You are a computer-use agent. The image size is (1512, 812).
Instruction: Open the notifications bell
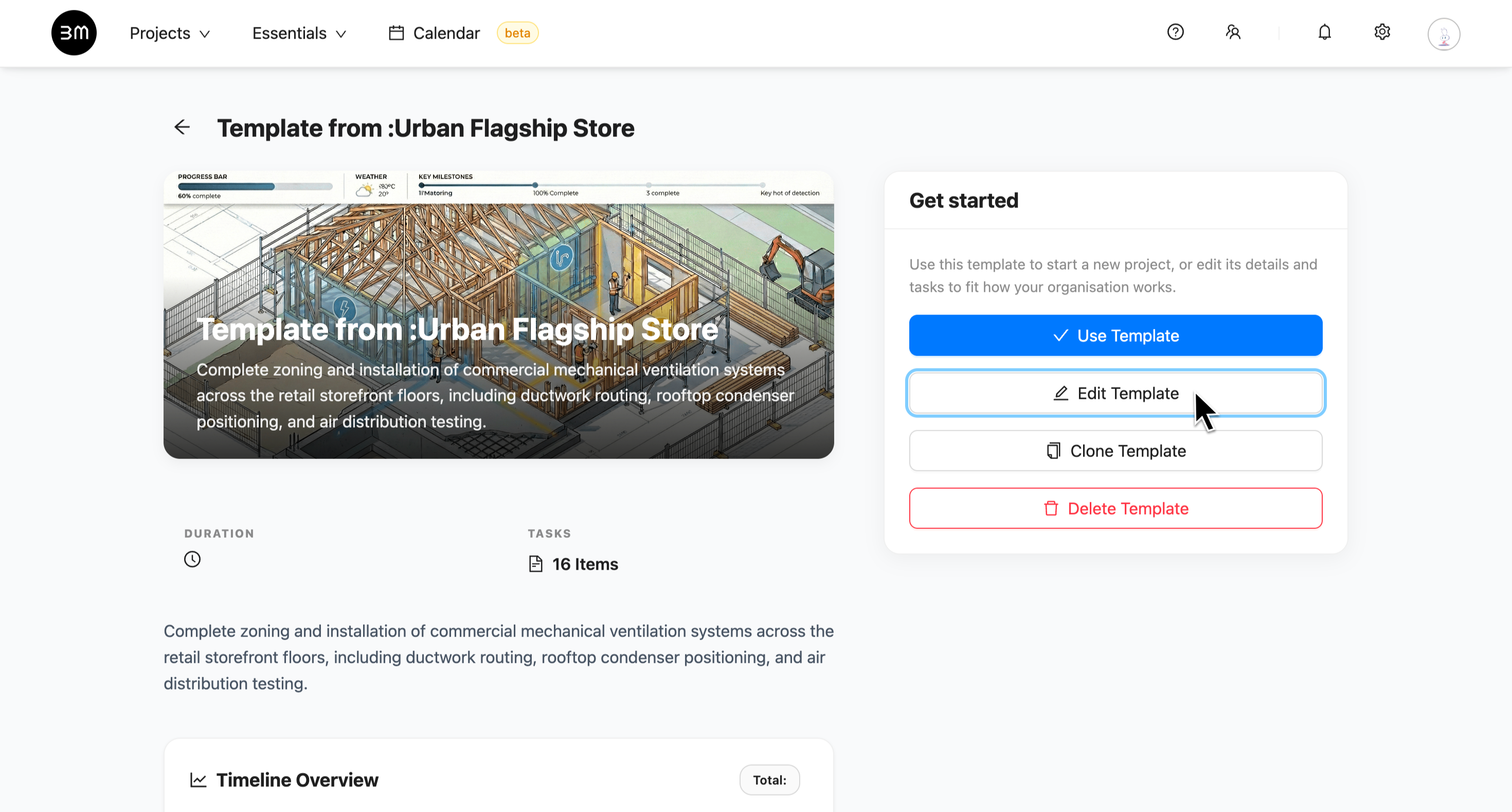coord(1324,32)
